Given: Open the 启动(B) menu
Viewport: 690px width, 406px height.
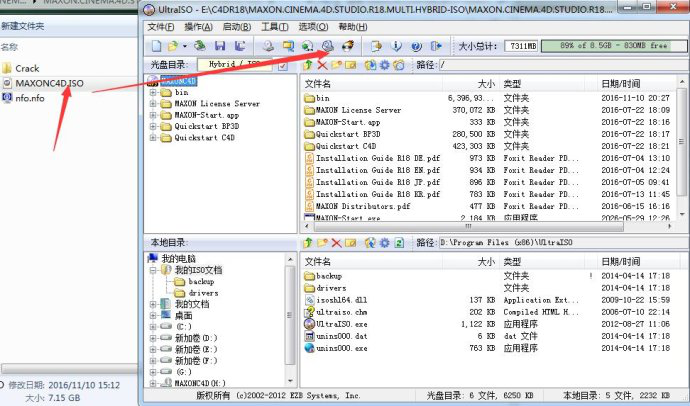Looking at the screenshot, I should (237, 27).
